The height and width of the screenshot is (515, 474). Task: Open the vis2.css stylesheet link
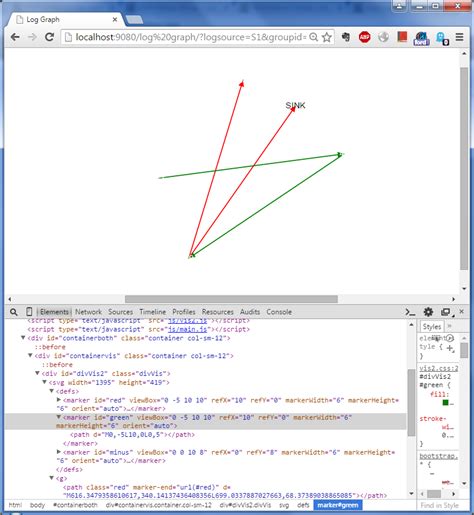tap(439, 368)
